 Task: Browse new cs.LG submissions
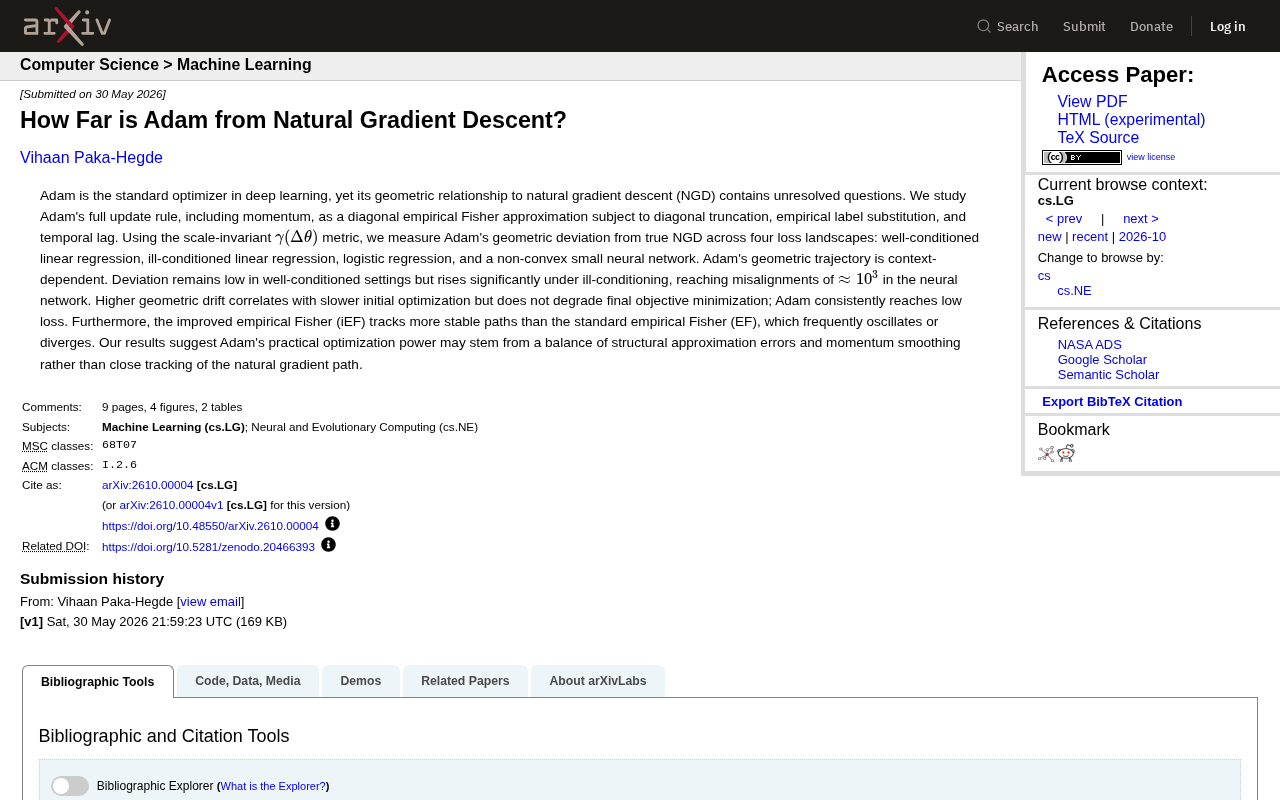click(1050, 237)
